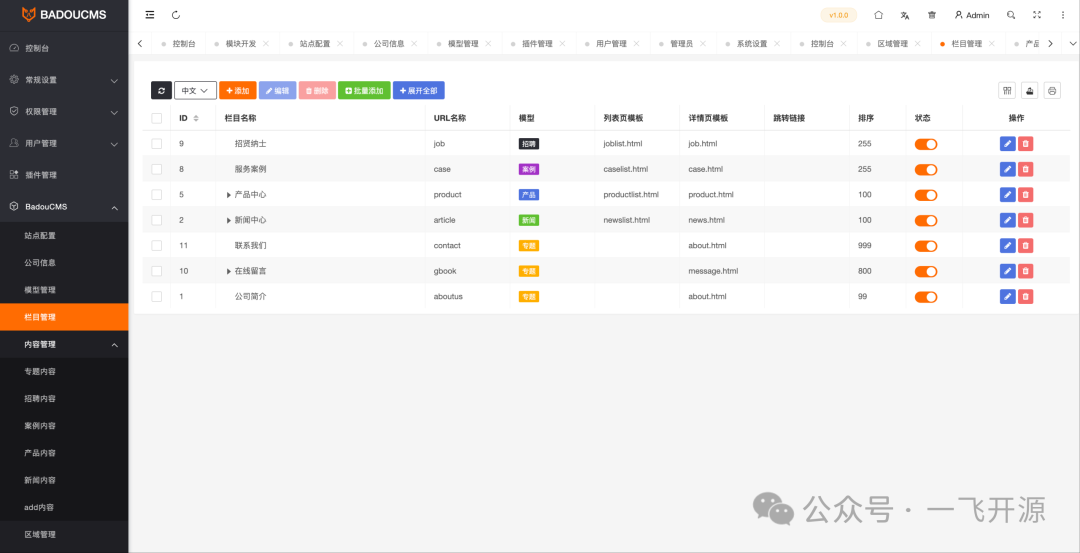1080x553 pixels.
Task: Switch to the 公司信息 tab
Action: coord(389,43)
